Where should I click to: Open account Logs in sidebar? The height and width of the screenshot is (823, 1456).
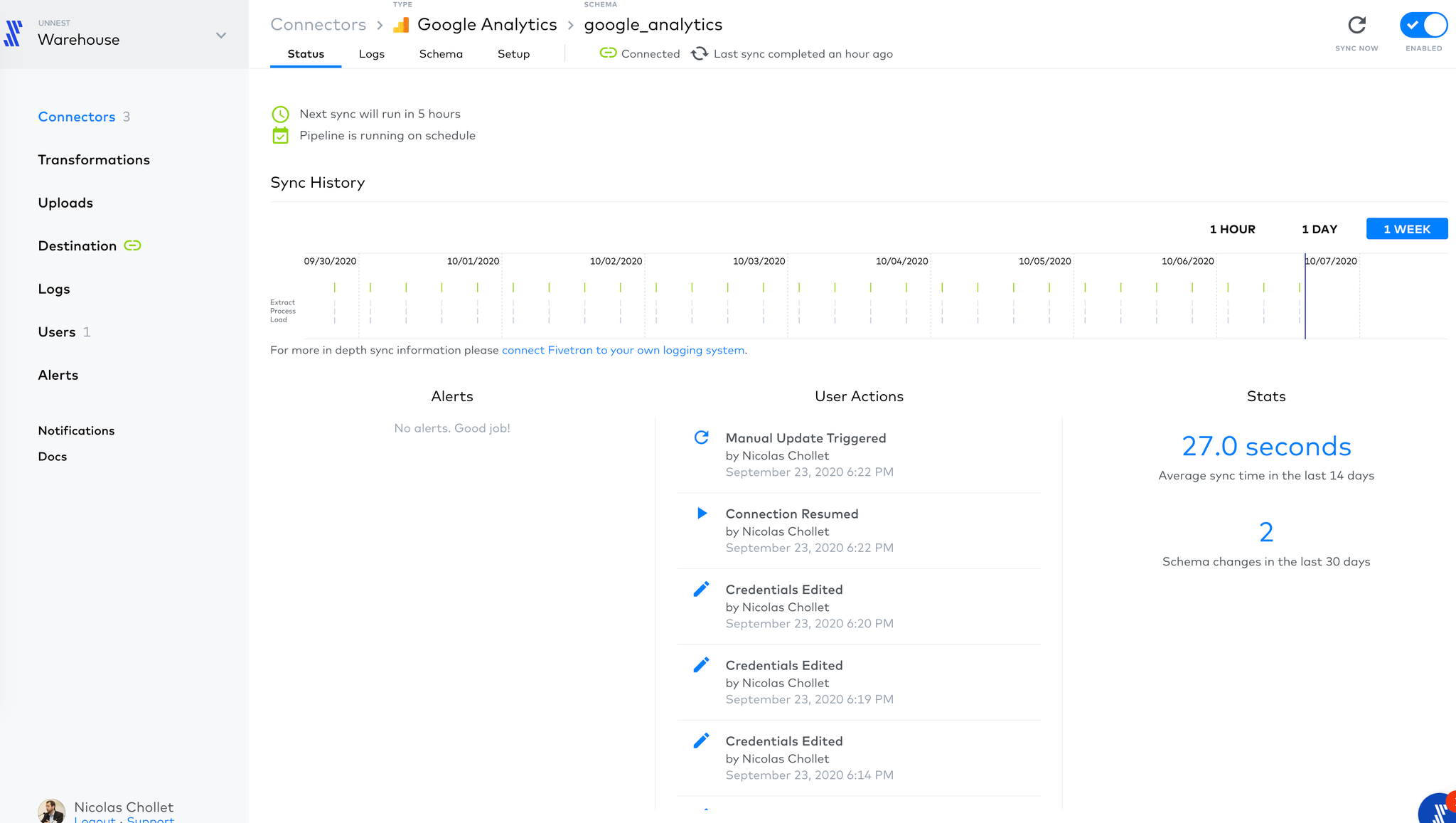pyautogui.click(x=54, y=289)
